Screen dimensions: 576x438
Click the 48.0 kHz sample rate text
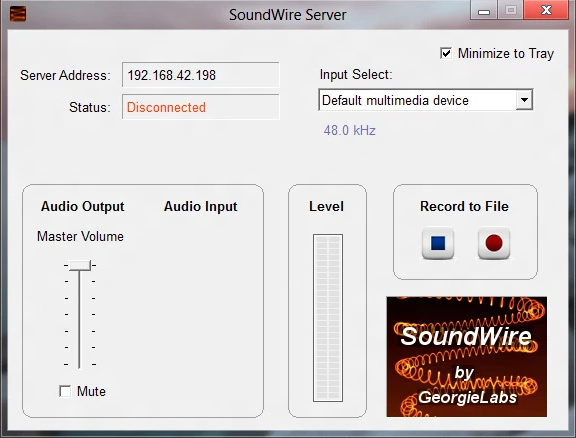point(349,130)
